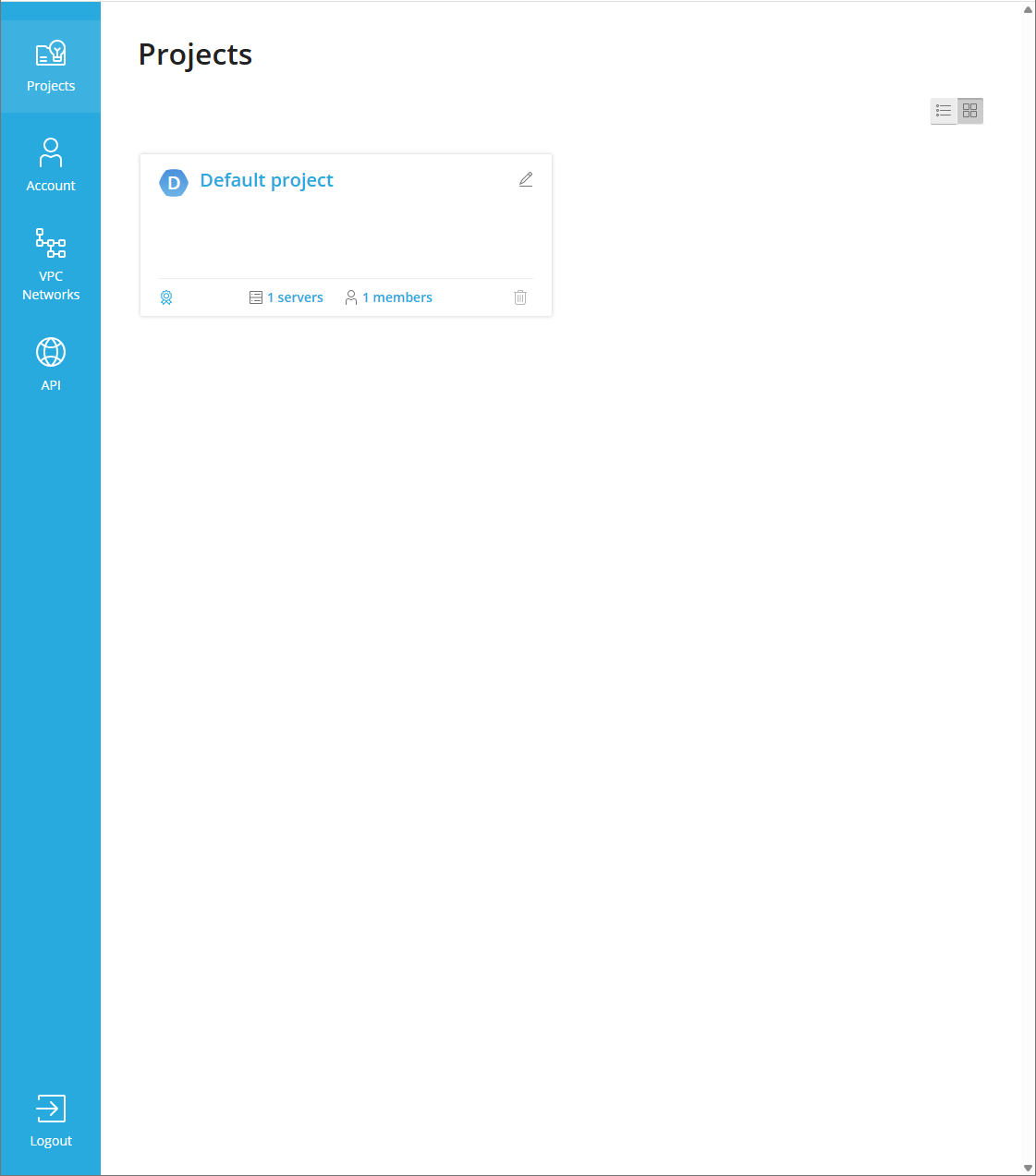
Task: Click empty description area of Default project card
Action: pyautogui.click(x=346, y=236)
